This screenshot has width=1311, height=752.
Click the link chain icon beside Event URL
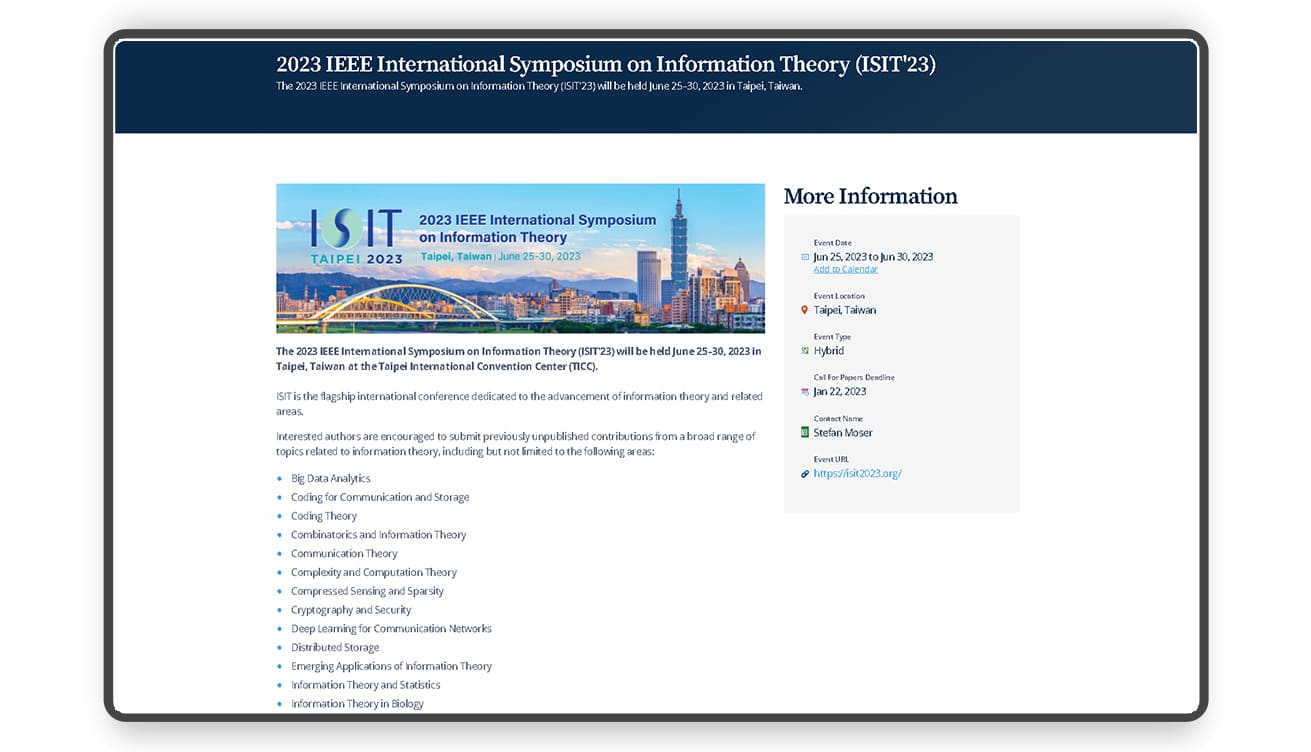point(805,474)
